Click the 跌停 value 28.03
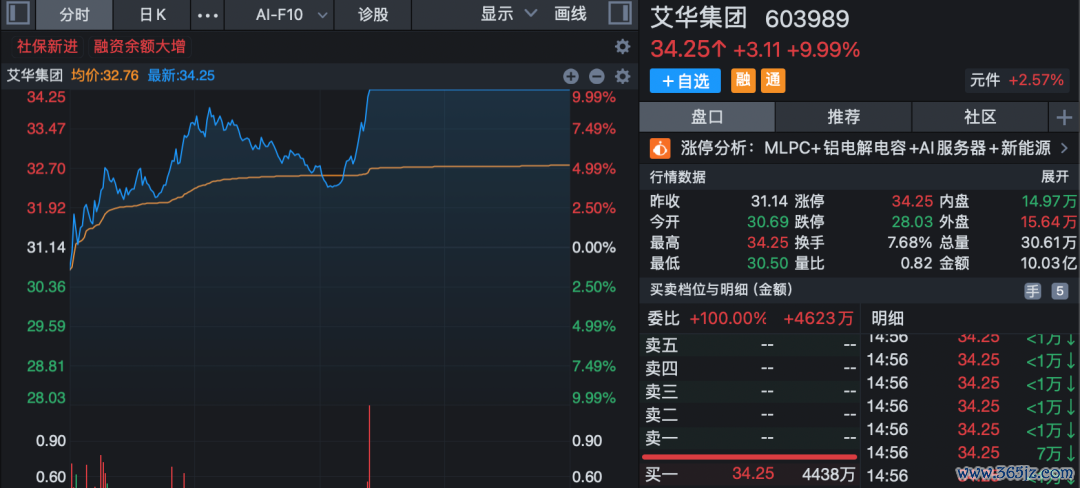Viewport: 1080px width, 488px height. click(913, 222)
